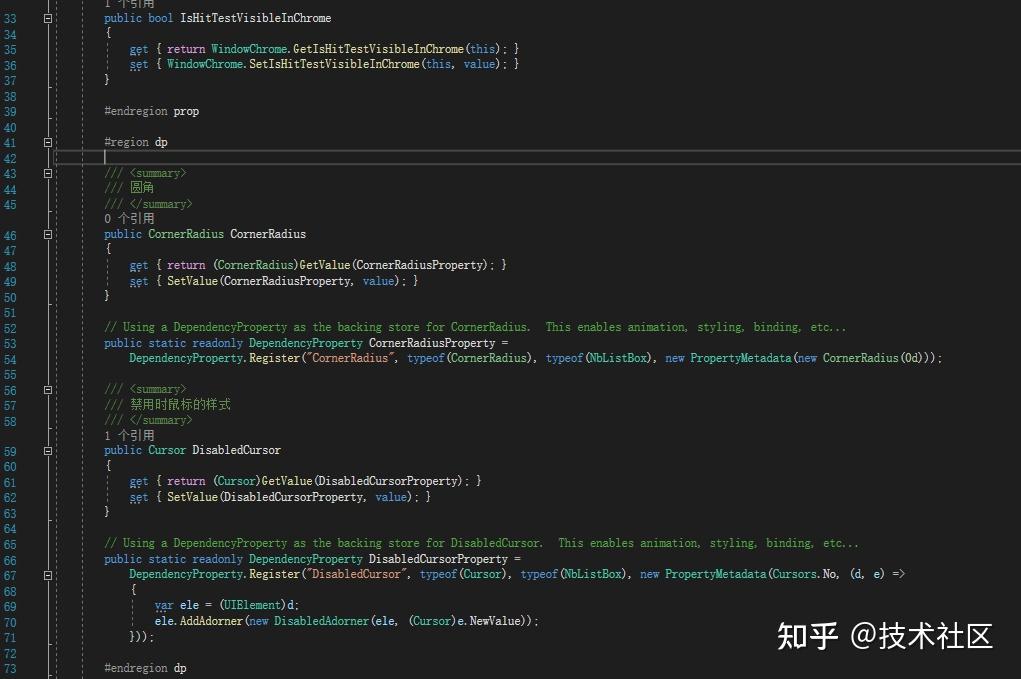Collapse the CornerRadius XML summary comment
The width and height of the screenshot is (1021, 679).
tap(47, 173)
